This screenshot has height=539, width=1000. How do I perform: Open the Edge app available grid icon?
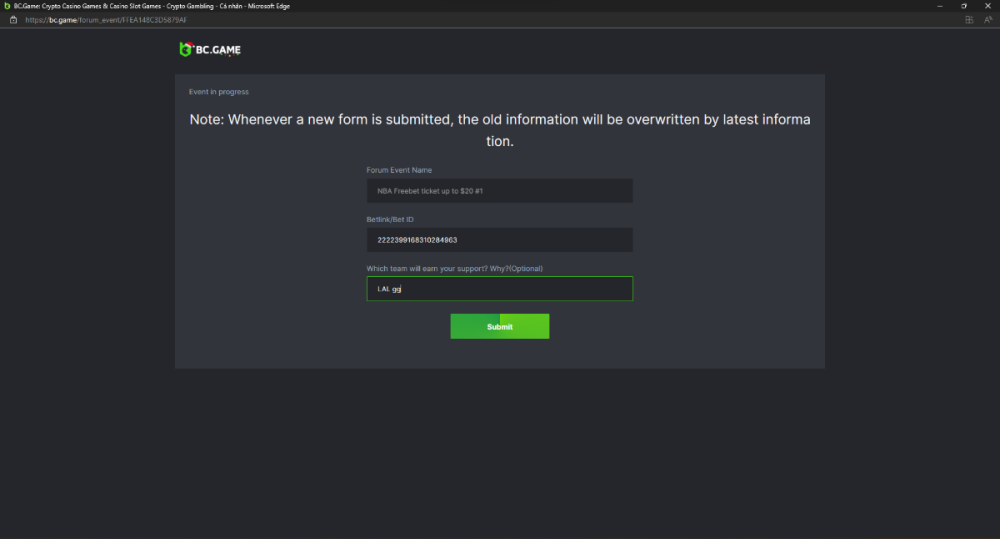click(x=969, y=19)
